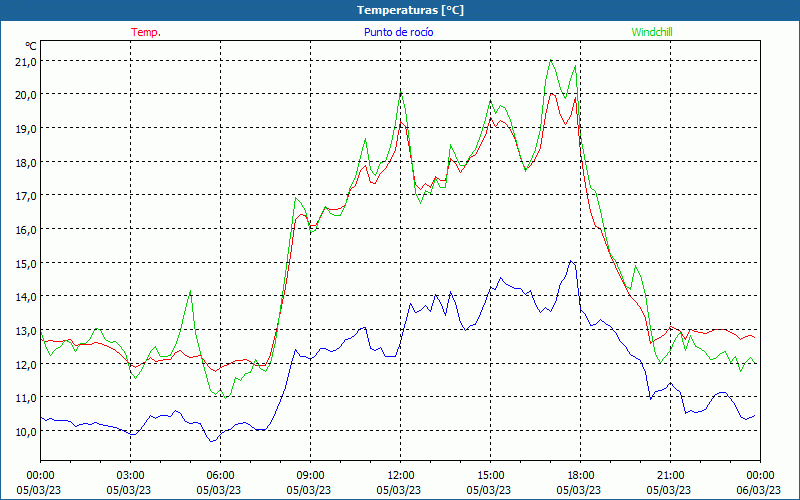The image size is (800, 500).
Task: Click the '21:00' time axis label
Action: tap(670, 476)
